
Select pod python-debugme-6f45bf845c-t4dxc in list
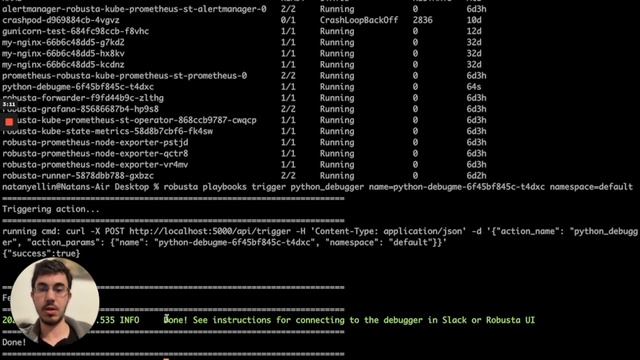pos(78,87)
